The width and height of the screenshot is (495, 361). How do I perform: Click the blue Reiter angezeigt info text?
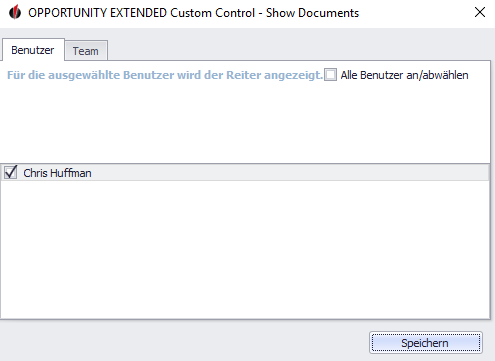pos(165,75)
